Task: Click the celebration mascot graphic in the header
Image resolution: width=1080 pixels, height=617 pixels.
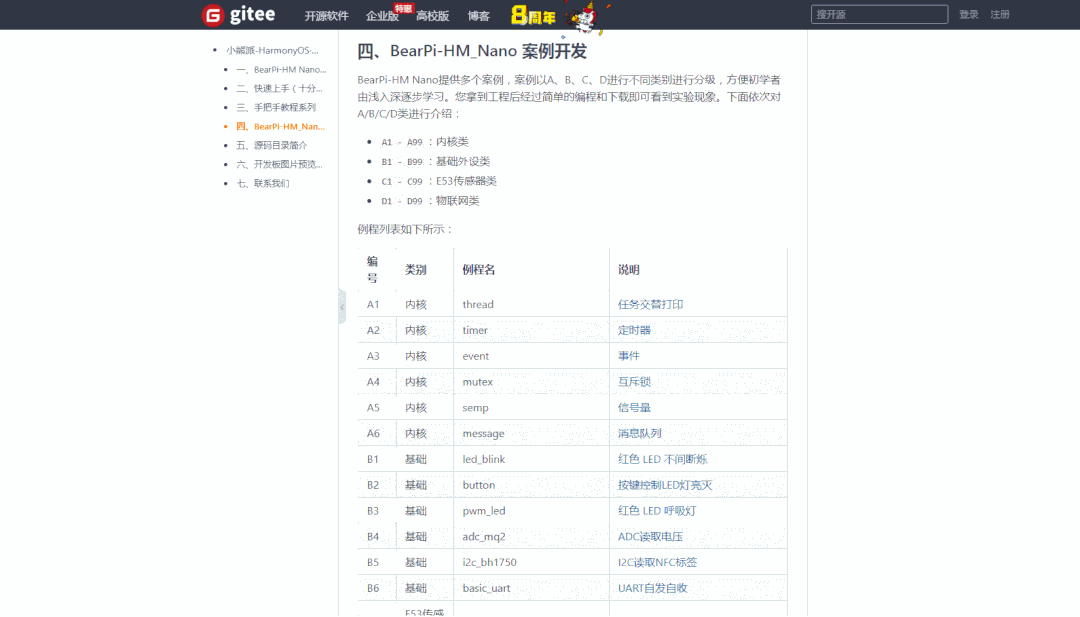Action: coord(588,15)
